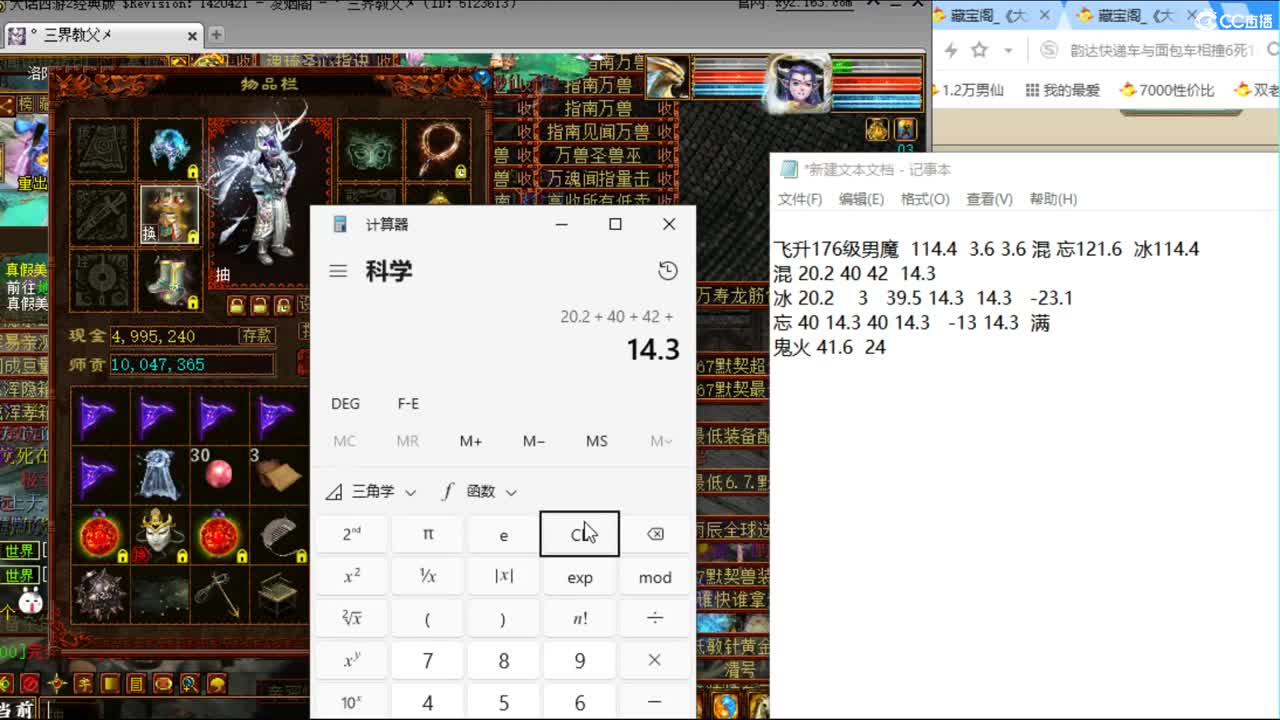Select the spiked ball item in inventory
The height and width of the screenshot is (720, 1280).
click(99, 594)
